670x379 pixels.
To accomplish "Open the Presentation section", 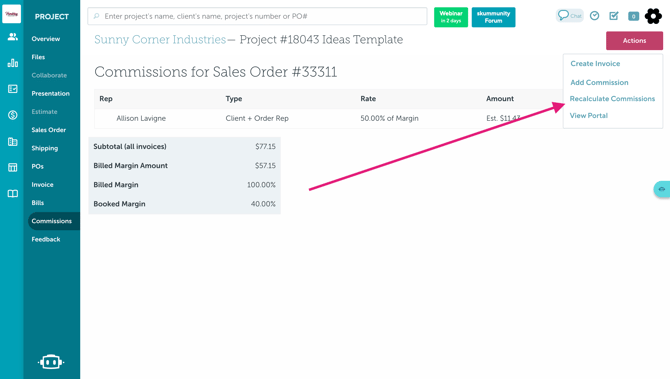I will [50, 94].
